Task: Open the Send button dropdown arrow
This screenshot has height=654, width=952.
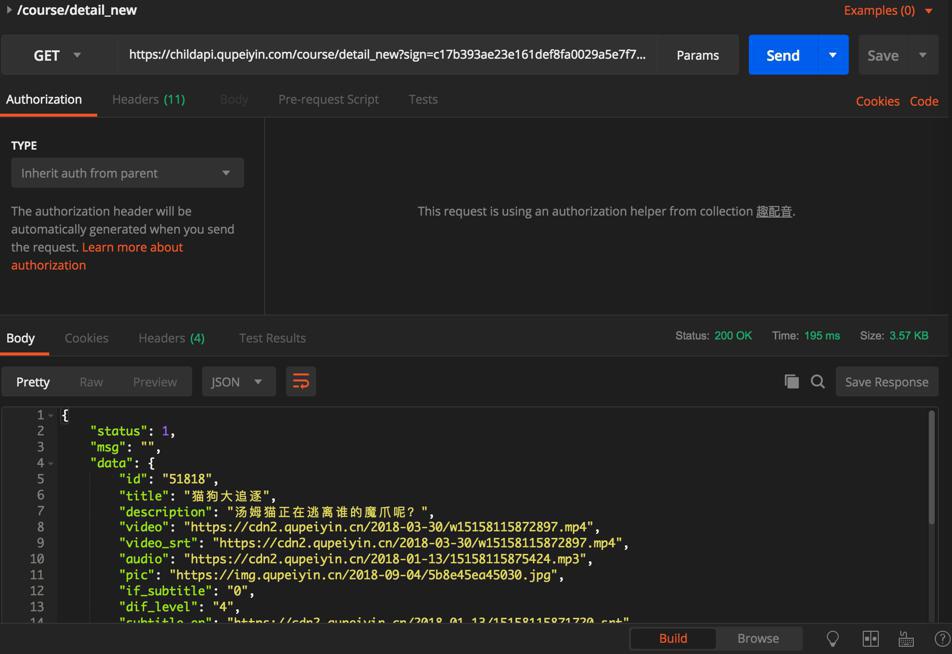Action: (x=833, y=55)
